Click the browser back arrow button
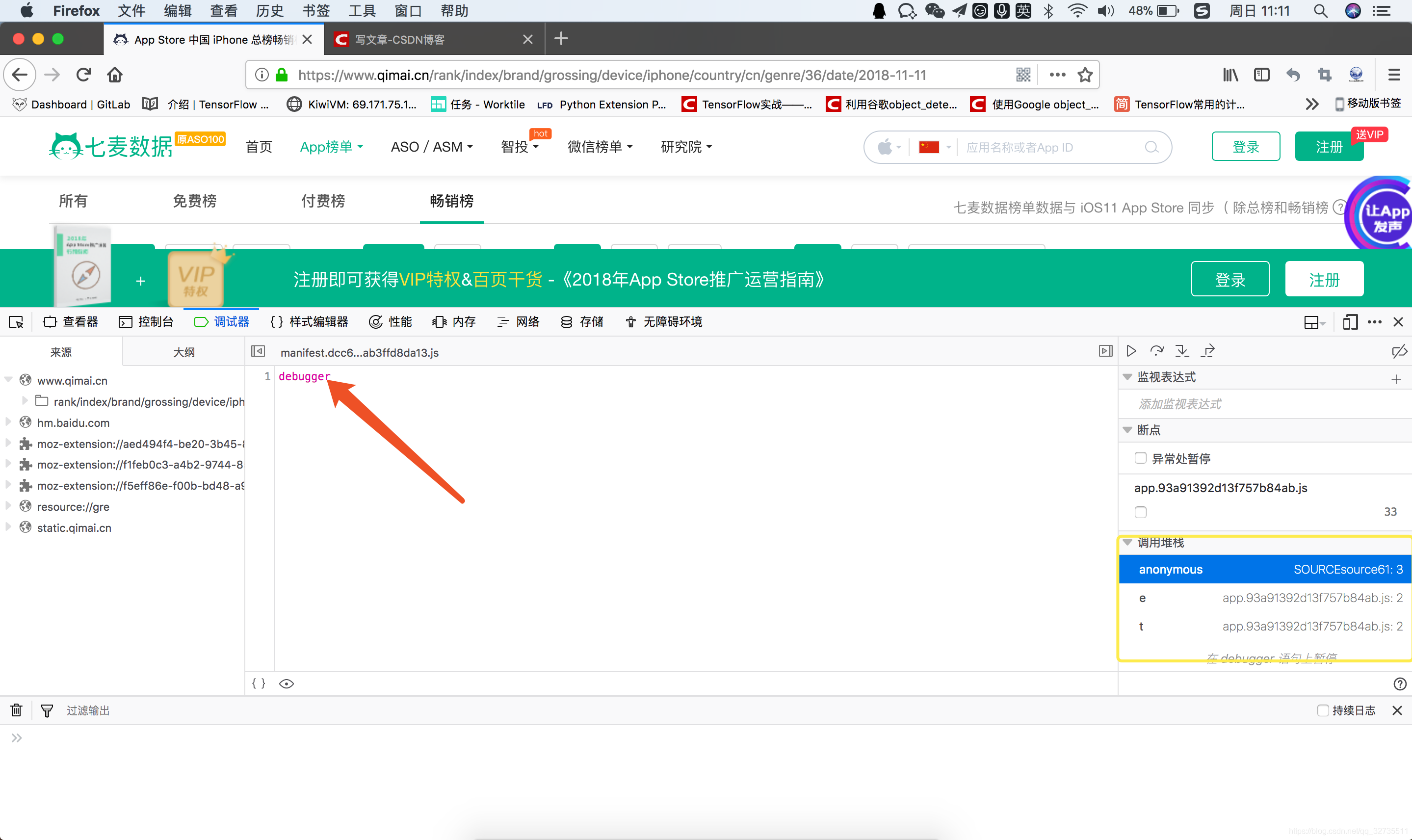 click(20, 75)
